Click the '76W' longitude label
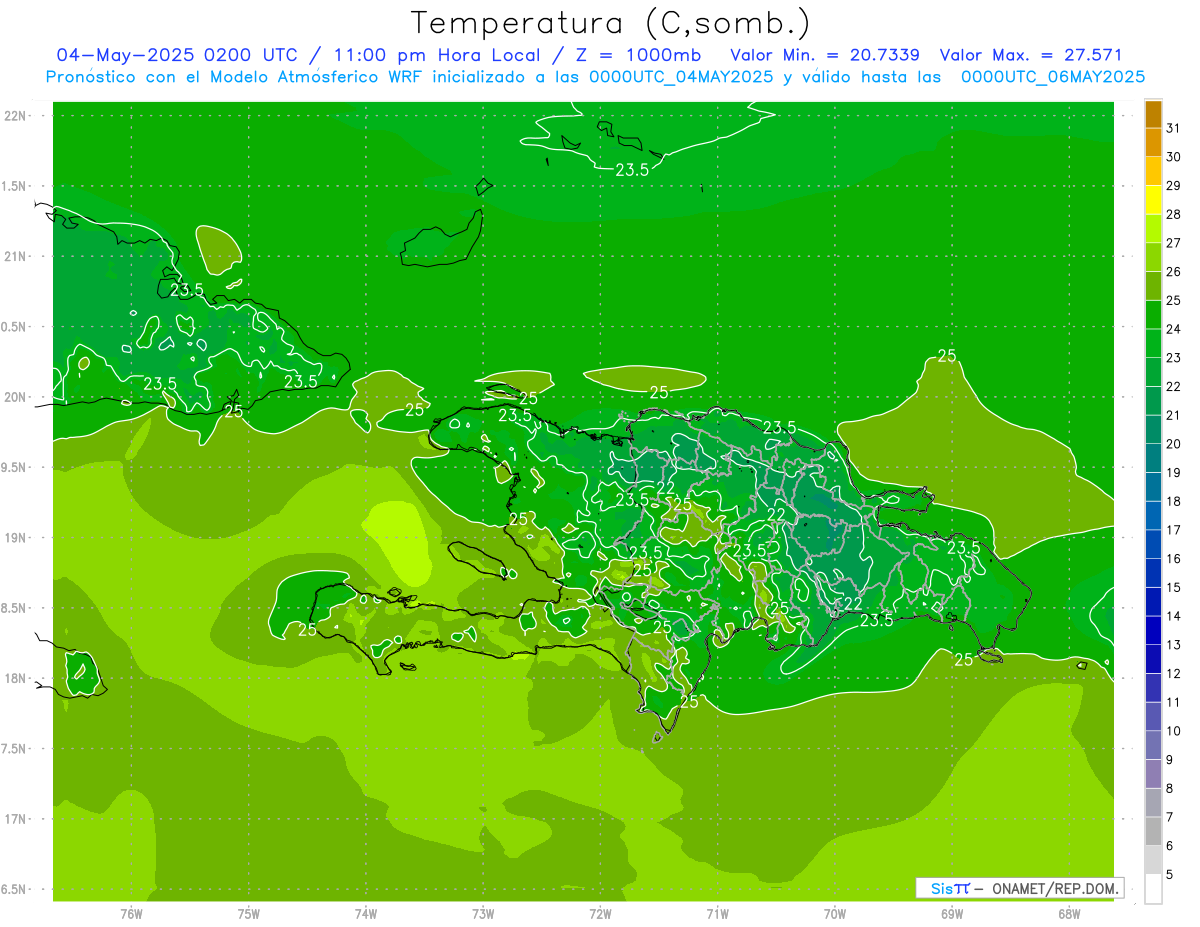Screen dimensions: 1200x927 [131, 914]
